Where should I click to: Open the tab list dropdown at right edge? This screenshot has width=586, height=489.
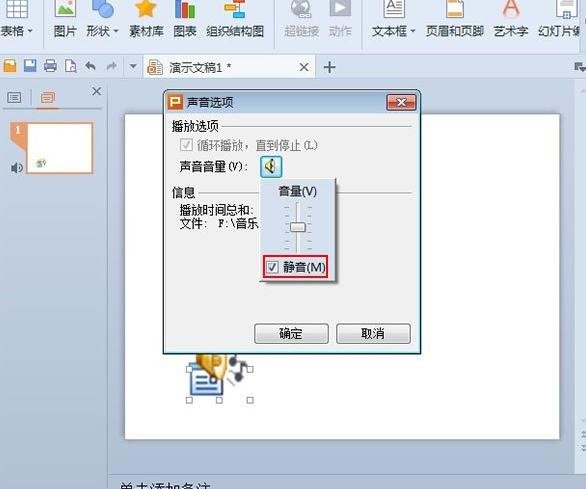[x=579, y=67]
